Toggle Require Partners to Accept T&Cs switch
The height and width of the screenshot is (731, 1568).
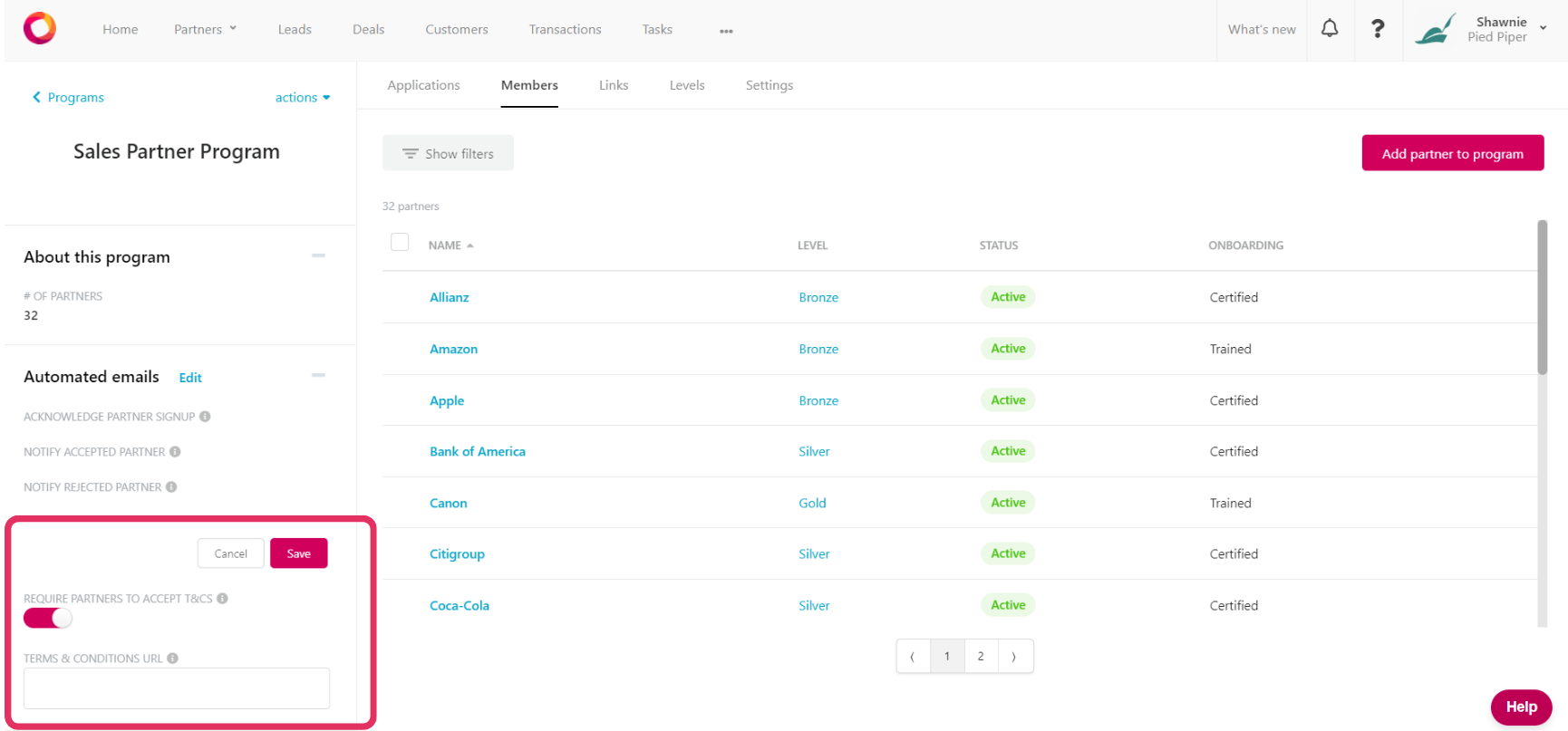click(x=48, y=619)
